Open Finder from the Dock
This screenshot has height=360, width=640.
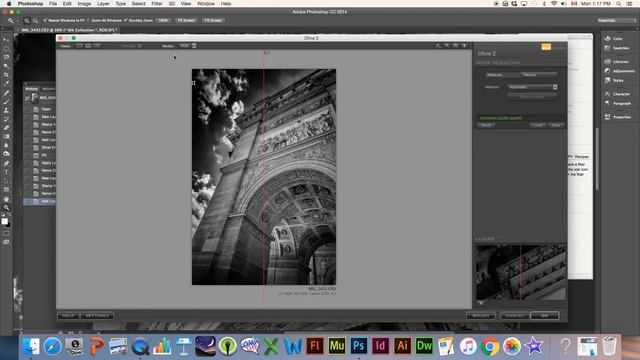pyautogui.click(x=31, y=346)
